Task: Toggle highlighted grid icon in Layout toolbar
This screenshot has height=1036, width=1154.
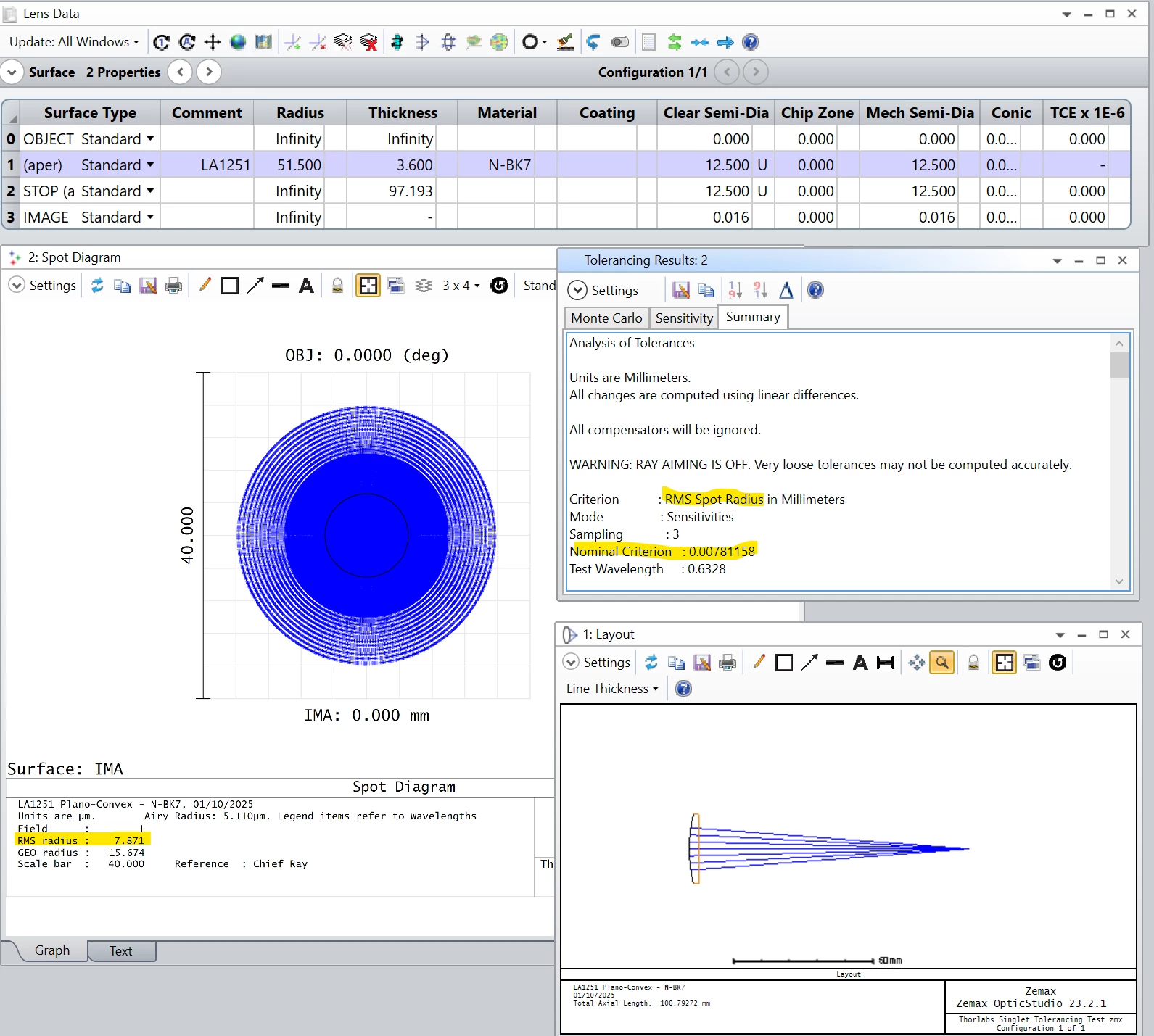Action: point(1005,662)
